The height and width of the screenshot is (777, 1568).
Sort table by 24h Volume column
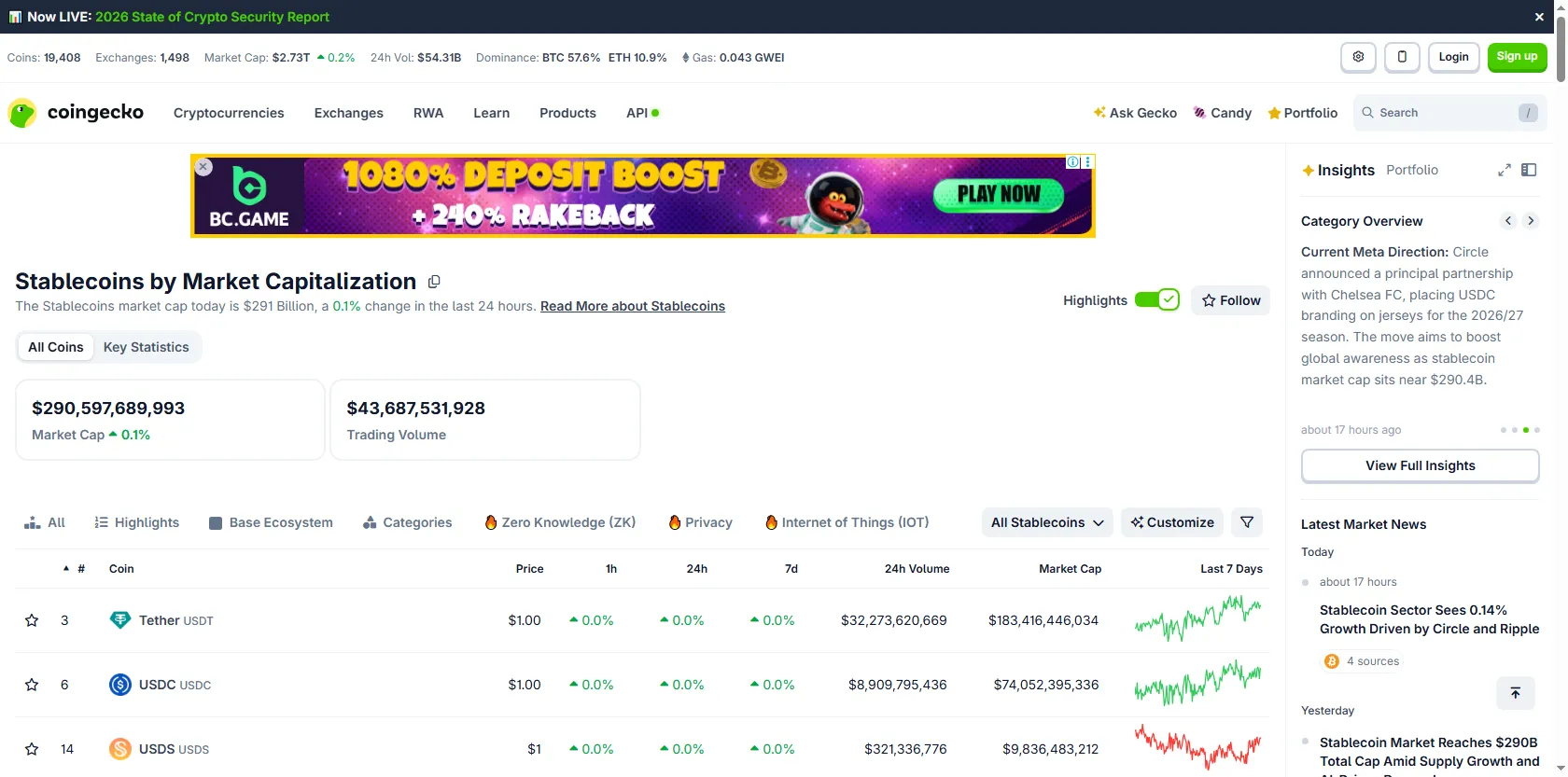click(917, 569)
